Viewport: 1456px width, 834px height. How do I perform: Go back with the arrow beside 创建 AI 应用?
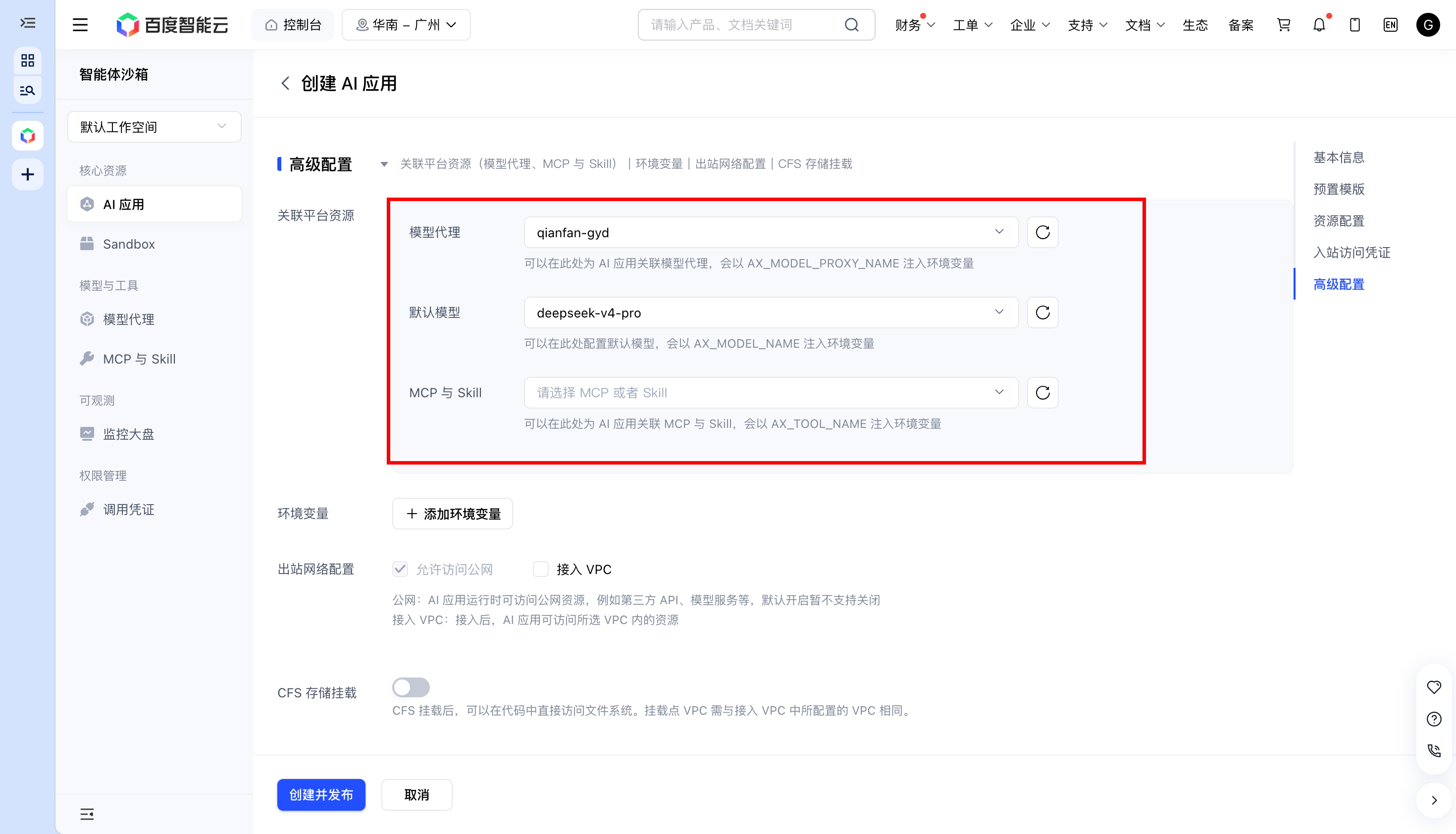tap(285, 84)
